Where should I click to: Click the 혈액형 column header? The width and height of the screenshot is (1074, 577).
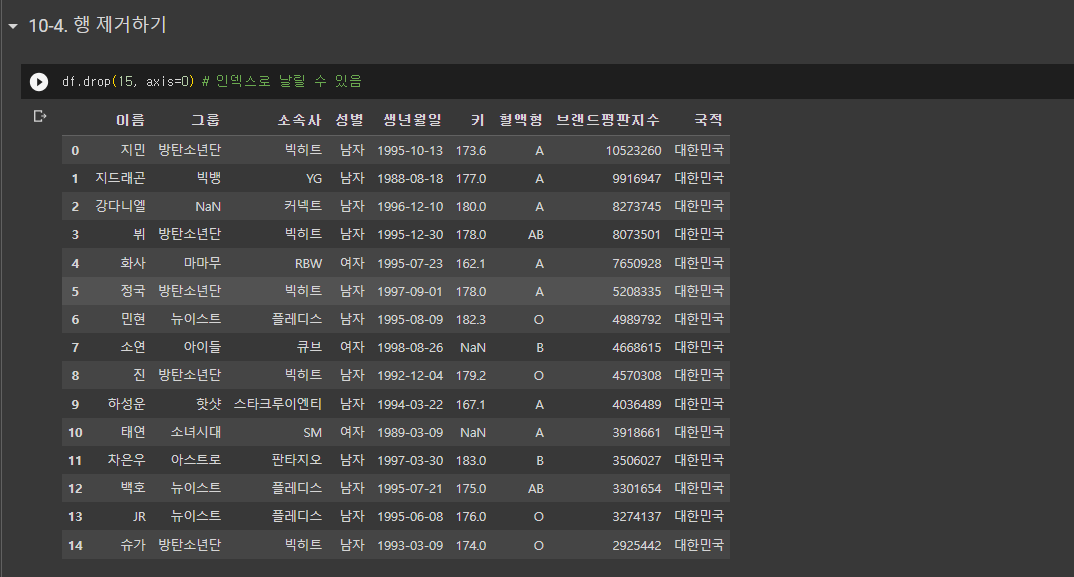tap(521, 121)
